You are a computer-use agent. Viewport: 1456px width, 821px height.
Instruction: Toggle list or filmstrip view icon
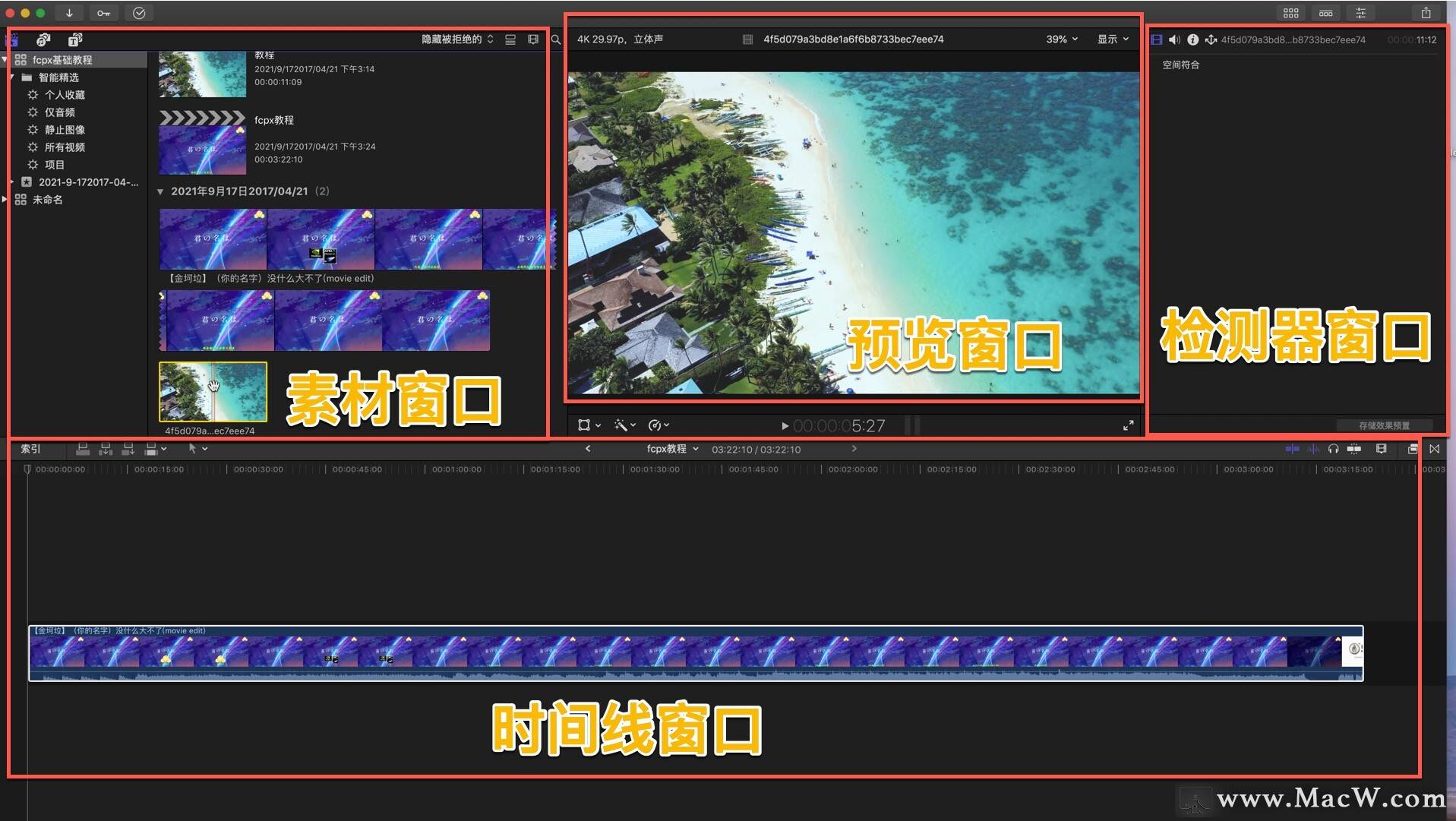tap(510, 39)
